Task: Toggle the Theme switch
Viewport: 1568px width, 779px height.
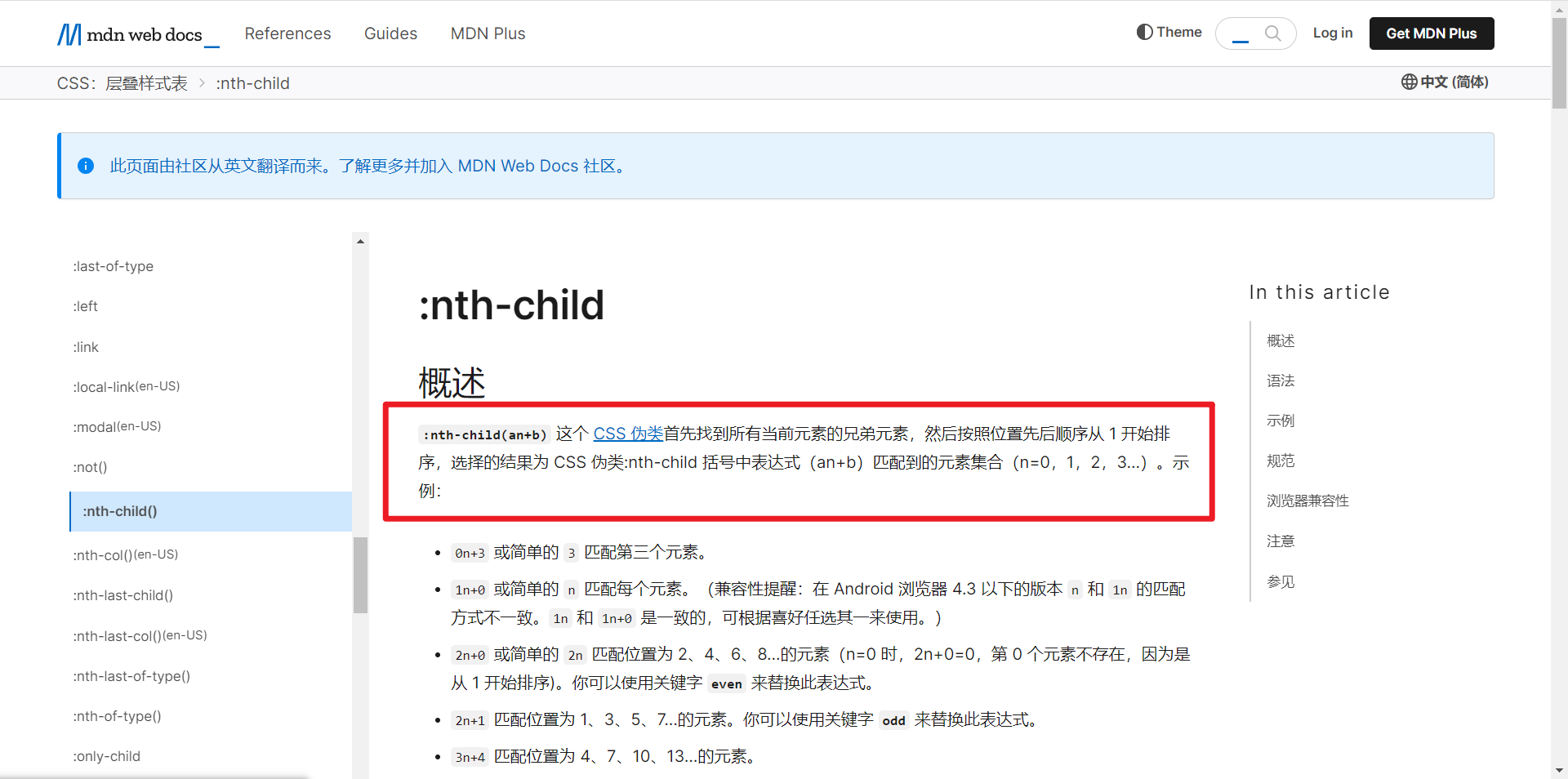Action: [1169, 32]
